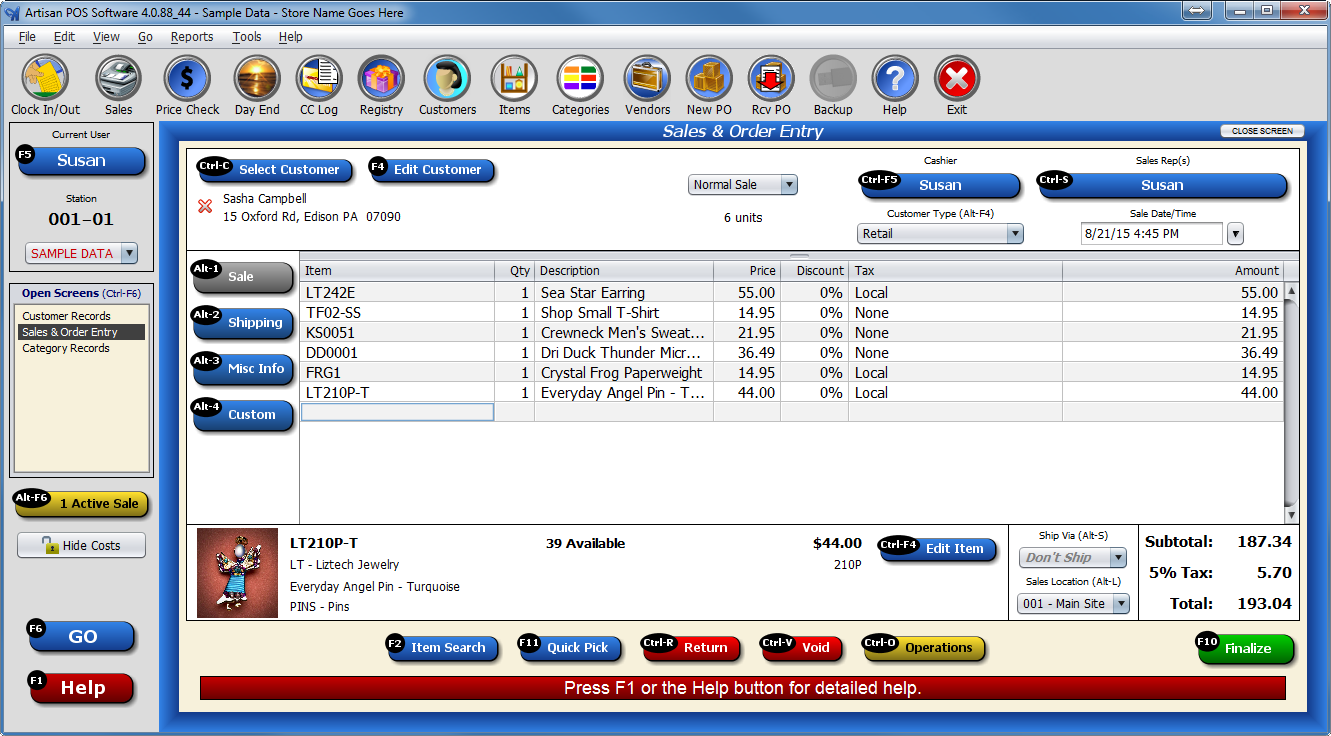Open the CC Log icon
The width and height of the screenshot is (1331, 736).
pos(319,79)
